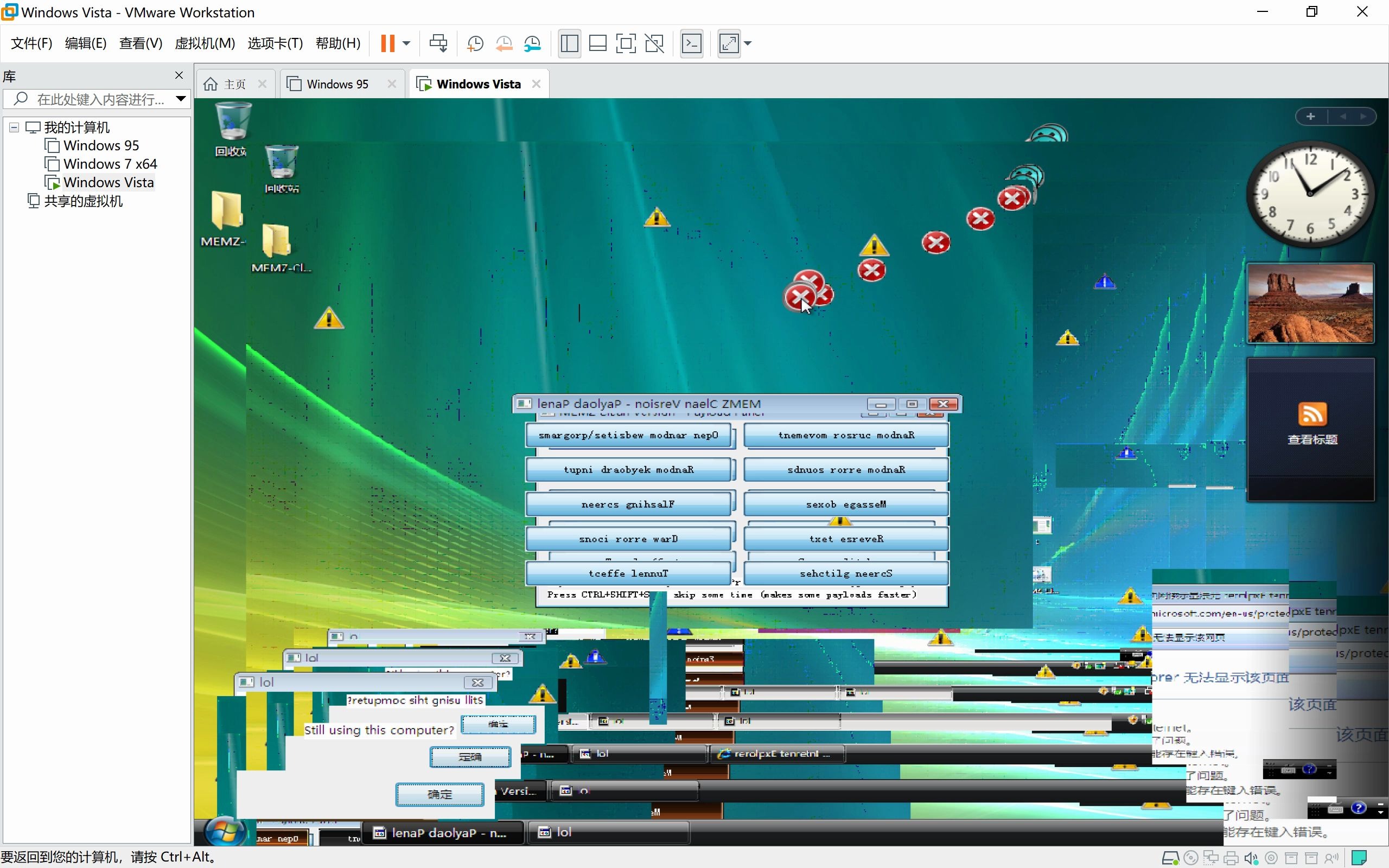Toggle stretch guest display button

(x=730, y=43)
